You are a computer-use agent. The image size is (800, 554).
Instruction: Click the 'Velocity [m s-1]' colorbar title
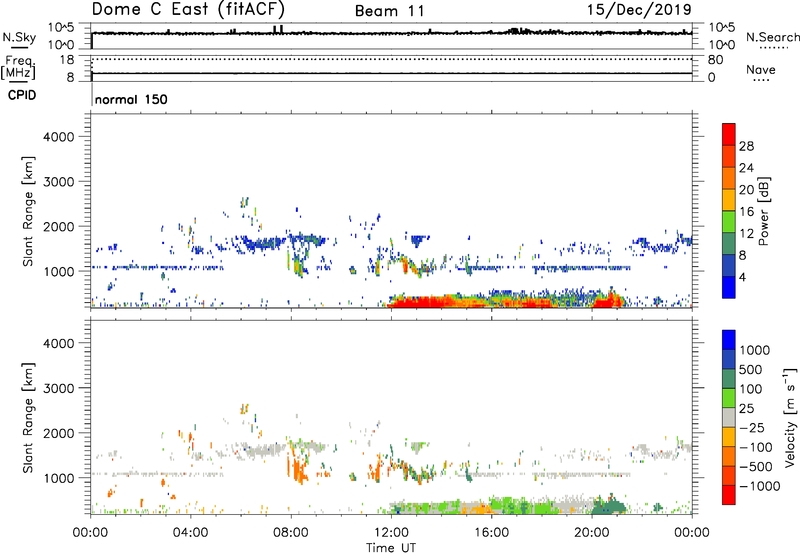coord(790,417)
